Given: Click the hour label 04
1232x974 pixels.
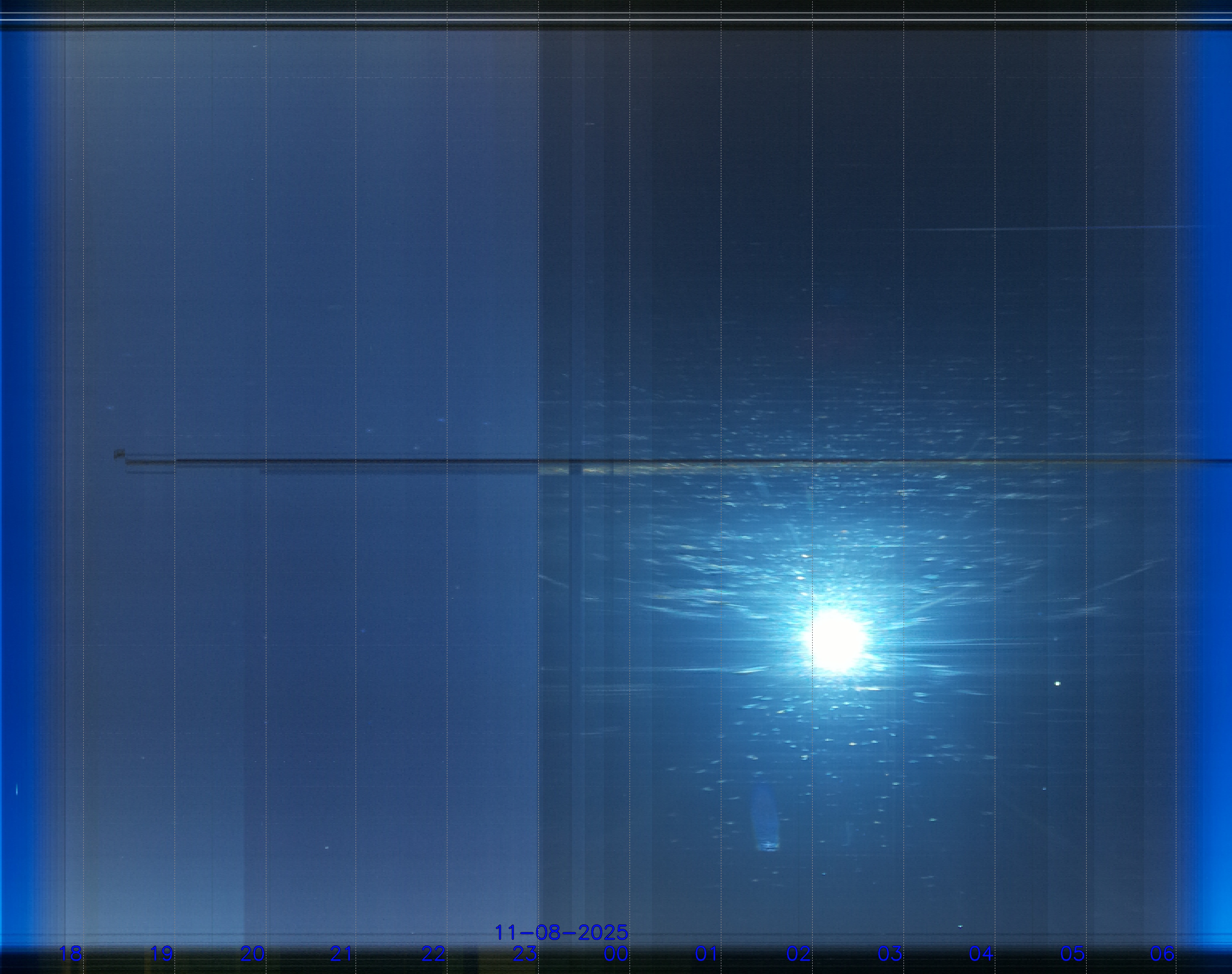Looking at the screenshot, I should pyautogui.click(x=981, y=953).
